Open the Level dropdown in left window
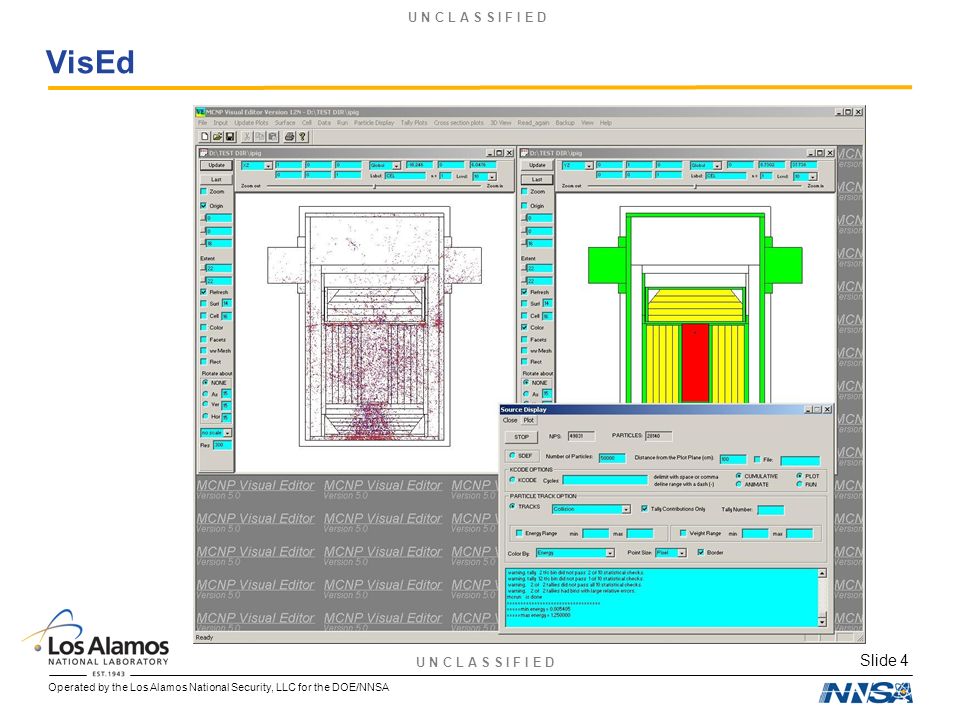 click(492, 176)
